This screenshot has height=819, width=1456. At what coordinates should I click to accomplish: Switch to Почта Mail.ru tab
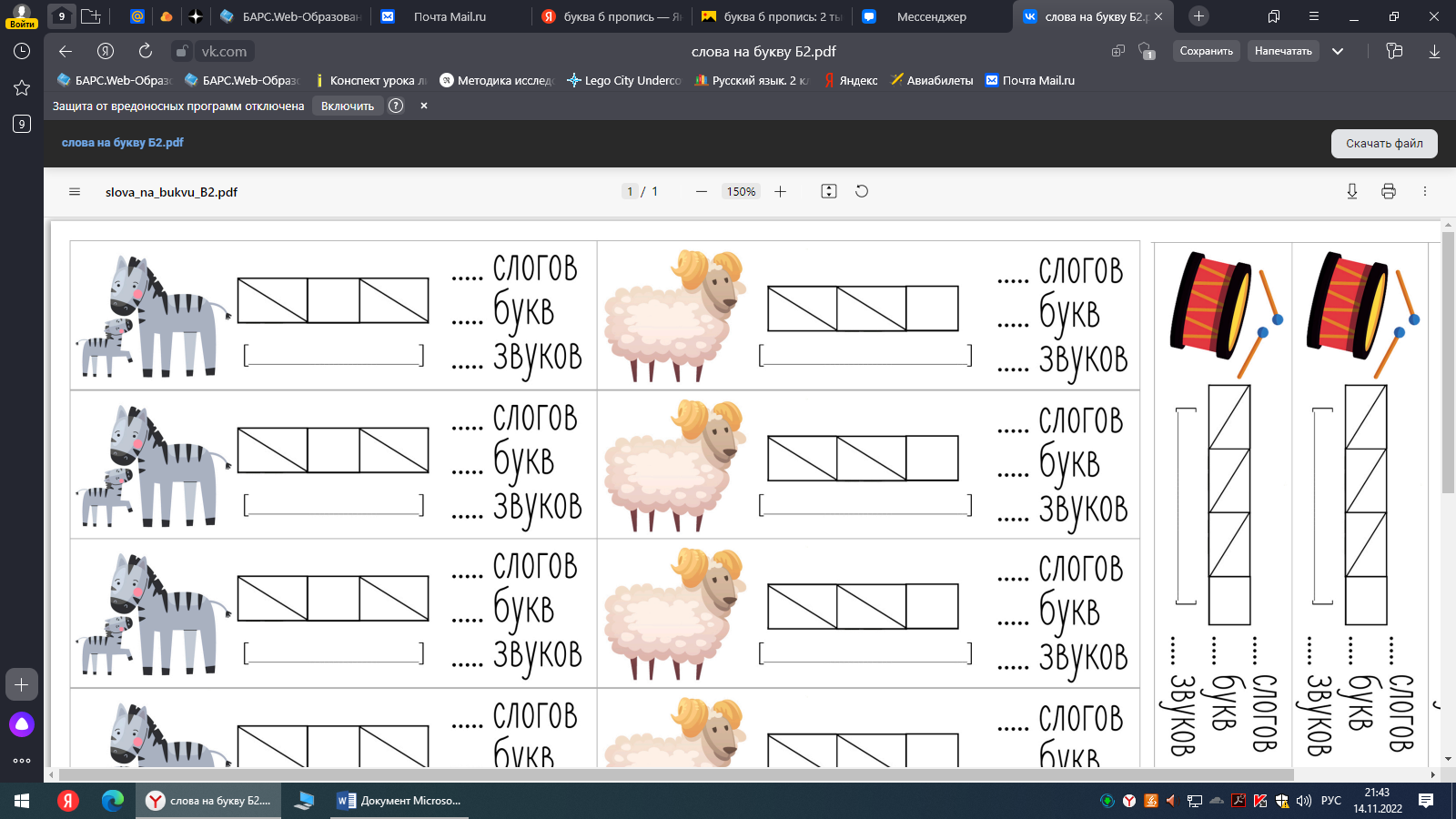click(450, 16)
